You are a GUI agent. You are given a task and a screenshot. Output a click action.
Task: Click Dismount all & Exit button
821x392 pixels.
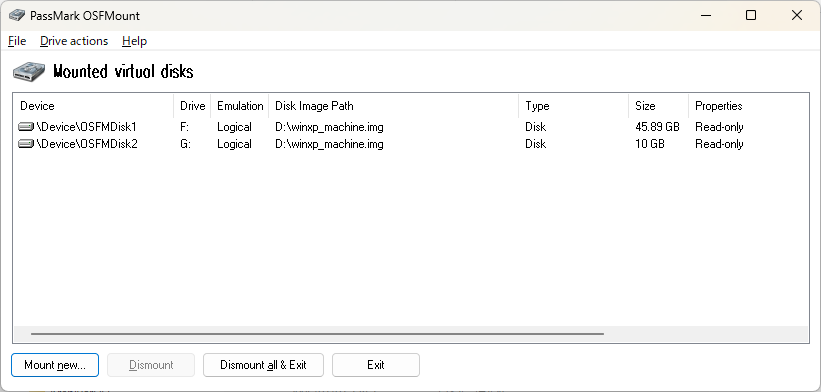click(263, 365)
